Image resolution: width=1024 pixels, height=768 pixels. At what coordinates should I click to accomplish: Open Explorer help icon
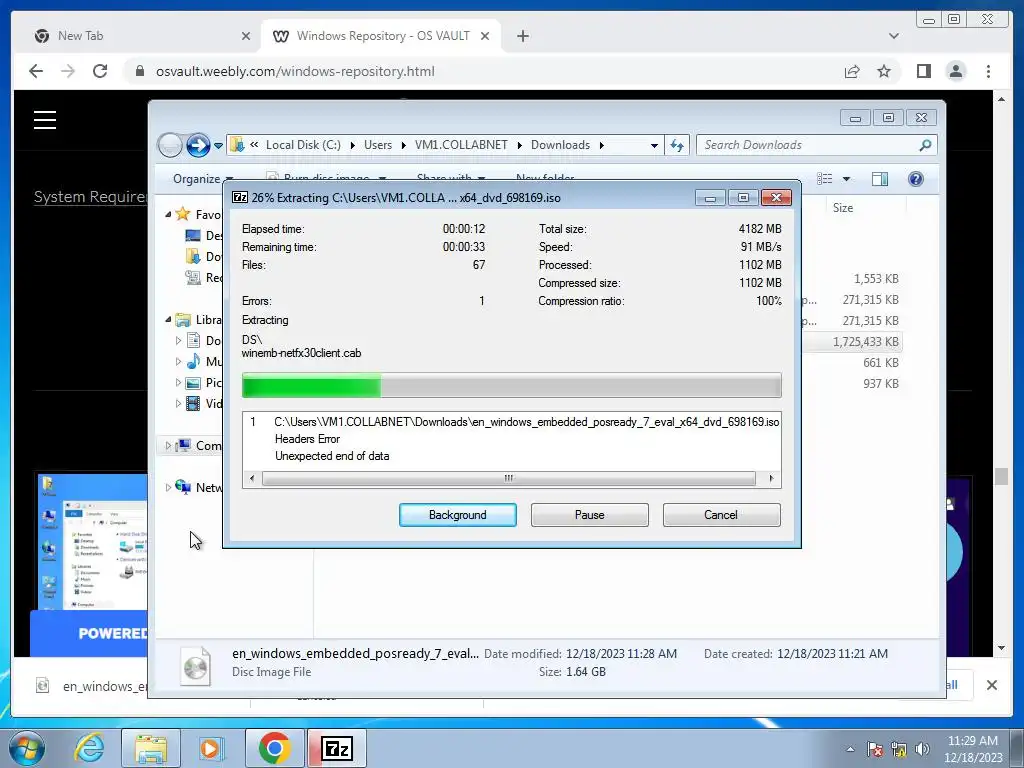(x=916, y=179)
